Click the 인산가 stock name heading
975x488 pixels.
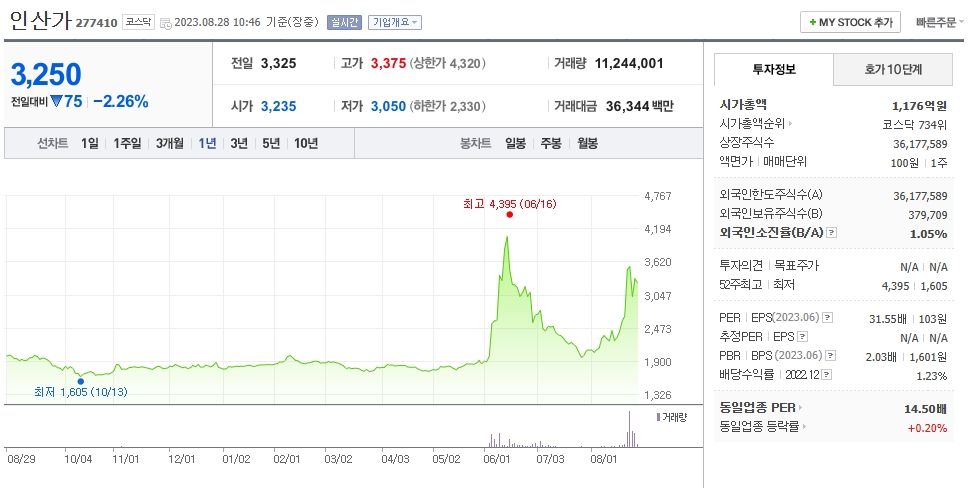click(41, 21)
